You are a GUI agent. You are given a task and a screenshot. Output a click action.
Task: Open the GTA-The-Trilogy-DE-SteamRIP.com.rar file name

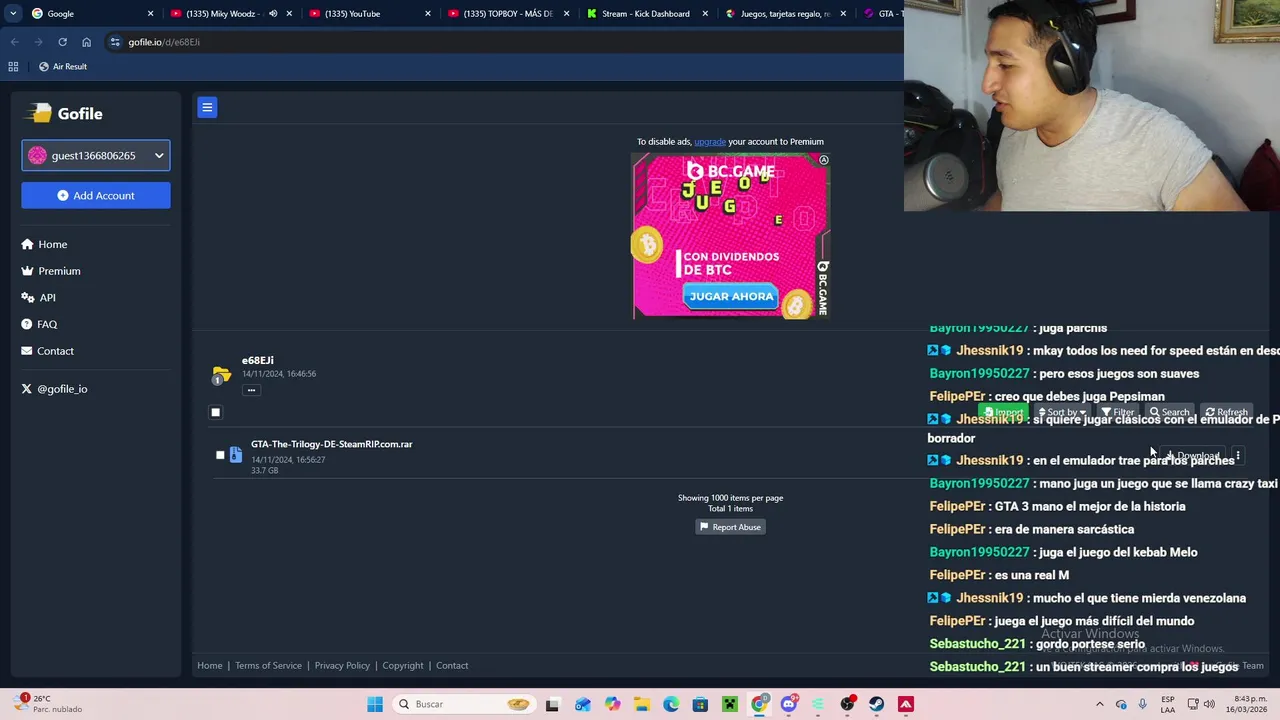pos(331,444)
